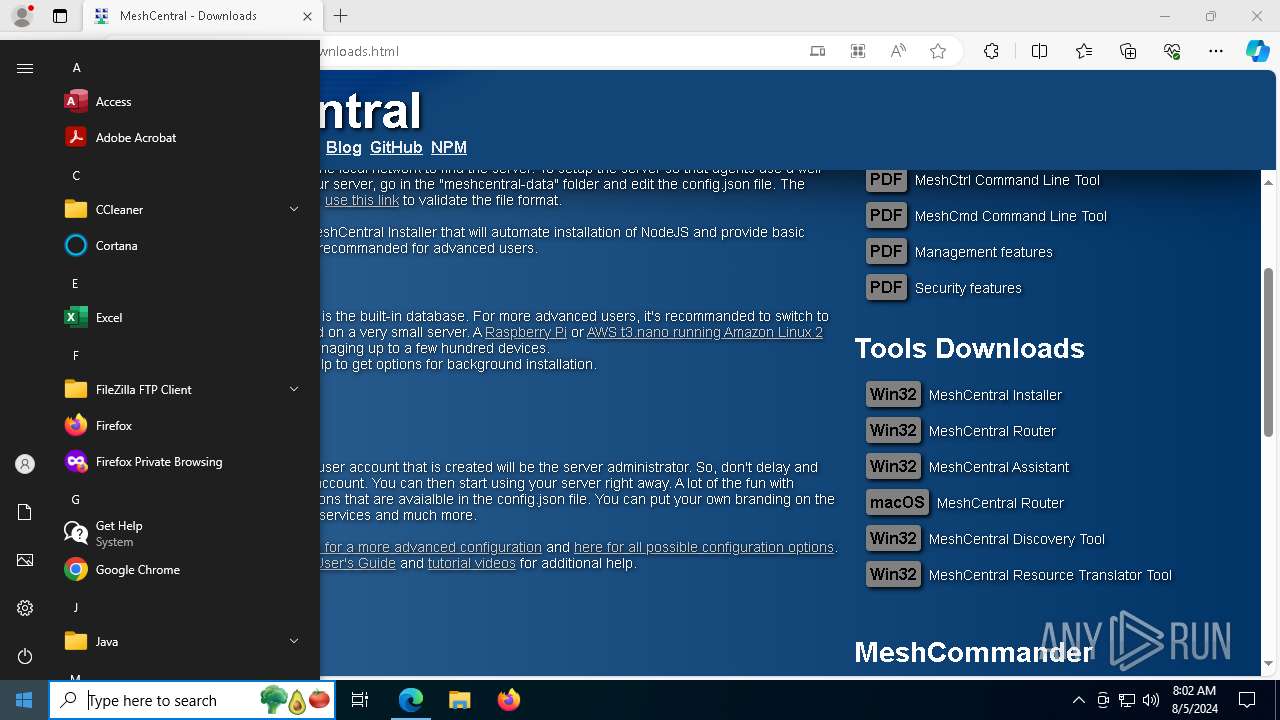Open the Copilot sidebar button
The image size is (1280, 720).
click(1257, 51)
